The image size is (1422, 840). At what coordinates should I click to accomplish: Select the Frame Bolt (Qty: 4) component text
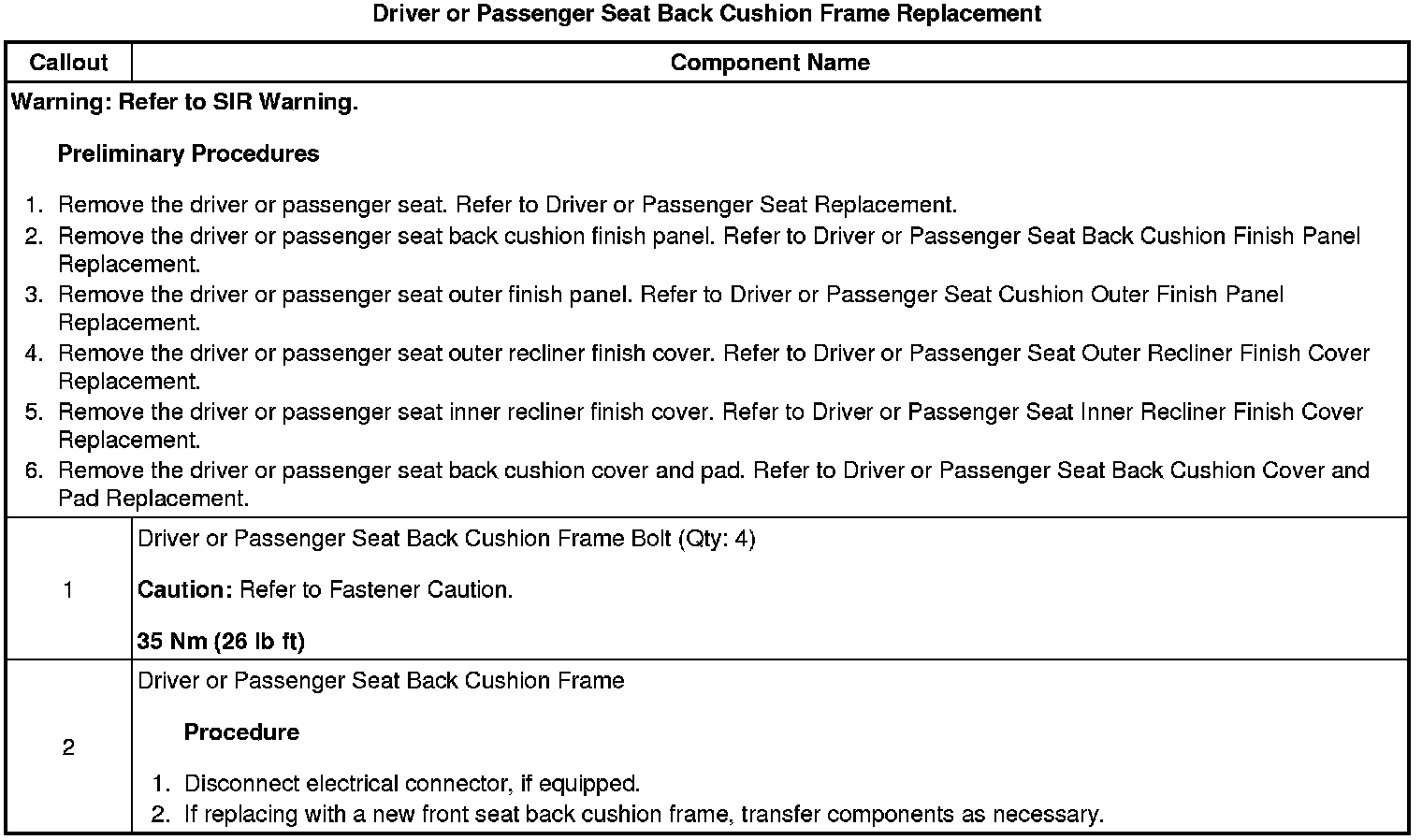(x=446, y=539)
